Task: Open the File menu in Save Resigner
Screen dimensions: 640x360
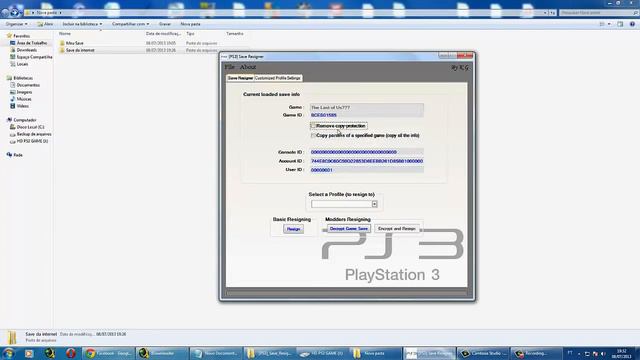Action: tap(229, 67)
